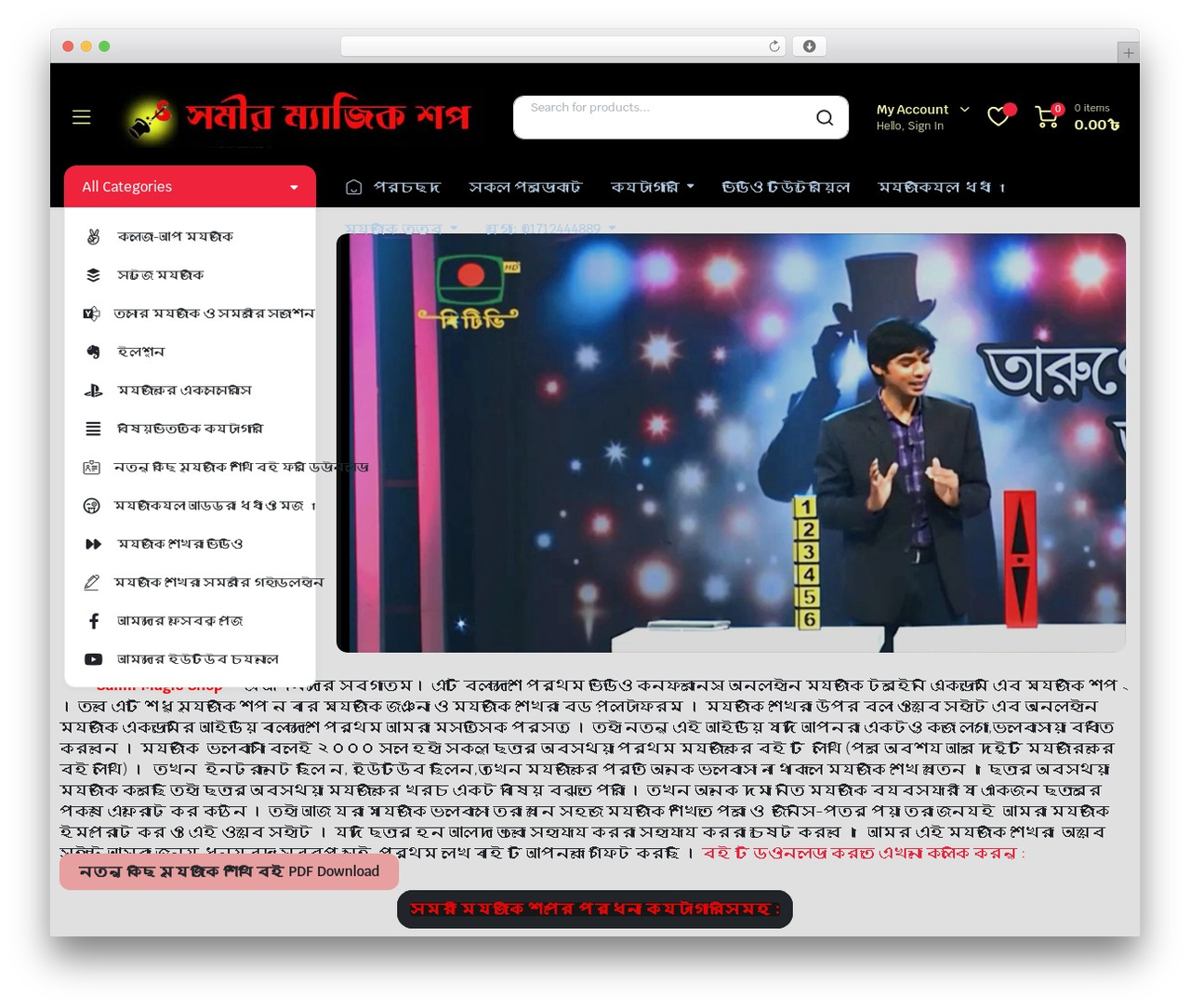Reload the page in browser bar
Viewport: 1190px width, 1008px height.
(x=773, y=46)
